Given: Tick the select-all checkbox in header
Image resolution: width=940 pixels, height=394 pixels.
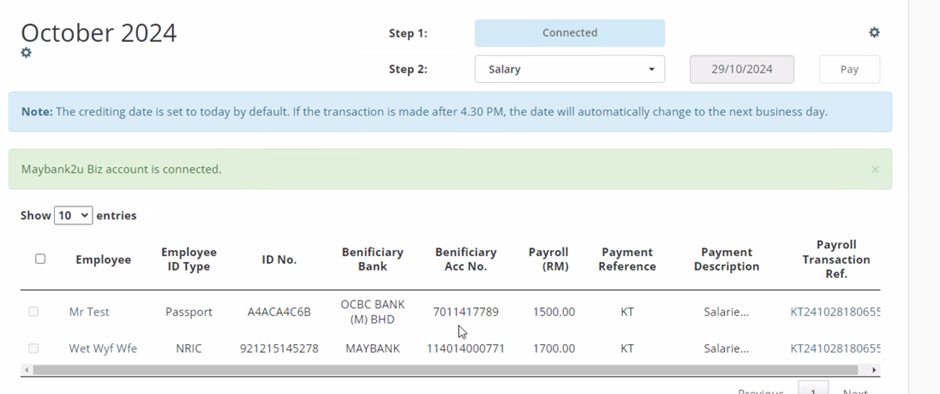Looking at the screenshot, I should (x=40, y=259).
